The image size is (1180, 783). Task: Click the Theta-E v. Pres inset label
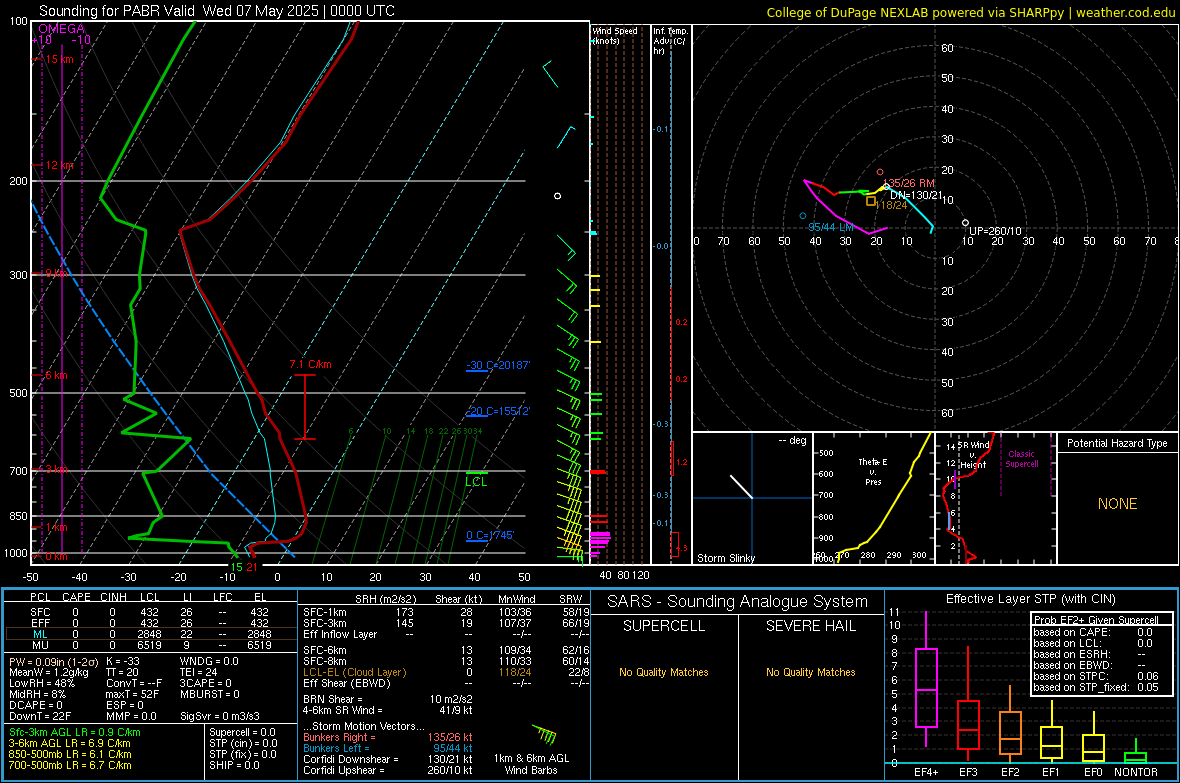point(873,471)
